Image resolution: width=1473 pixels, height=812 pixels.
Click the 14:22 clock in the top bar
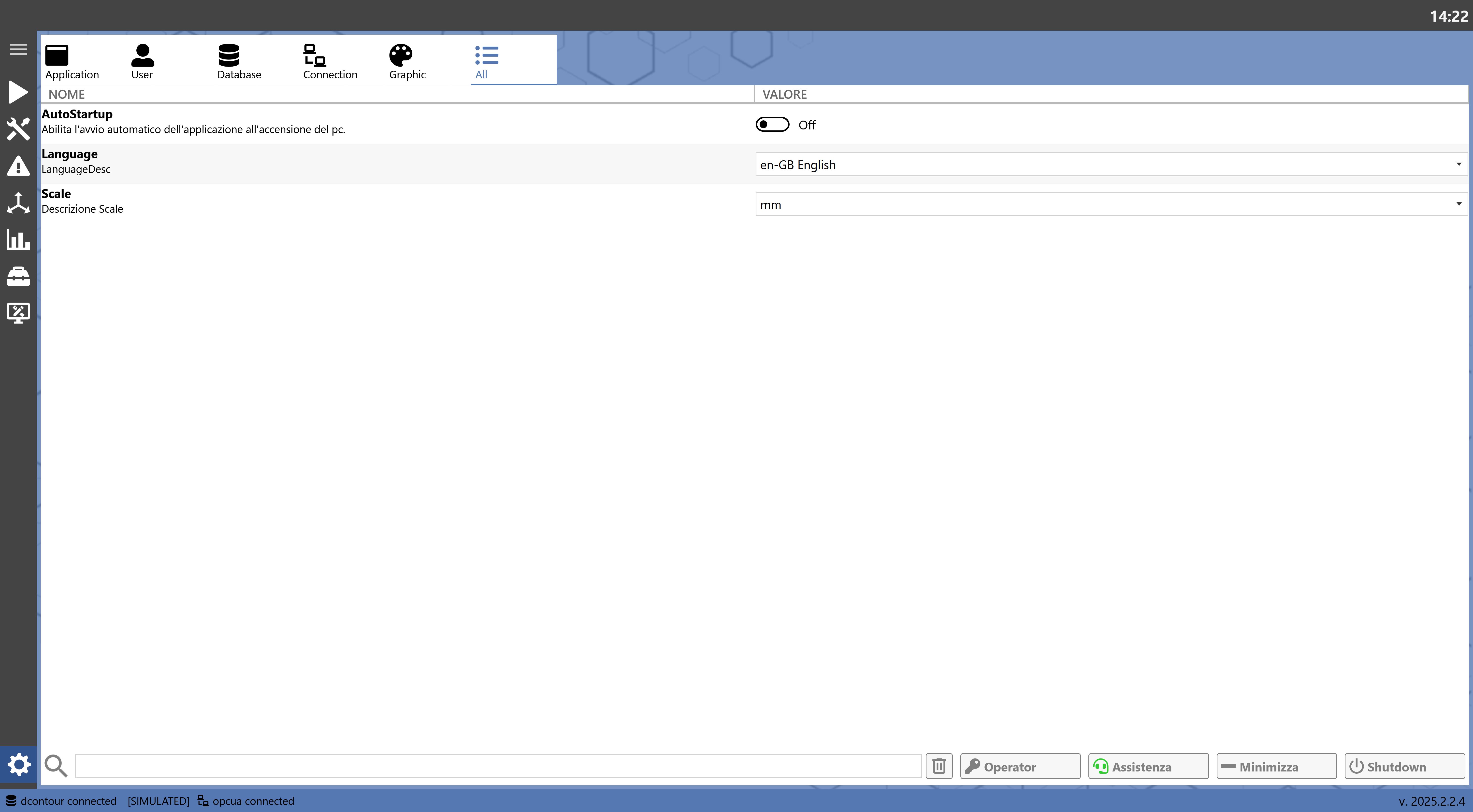1449,16
